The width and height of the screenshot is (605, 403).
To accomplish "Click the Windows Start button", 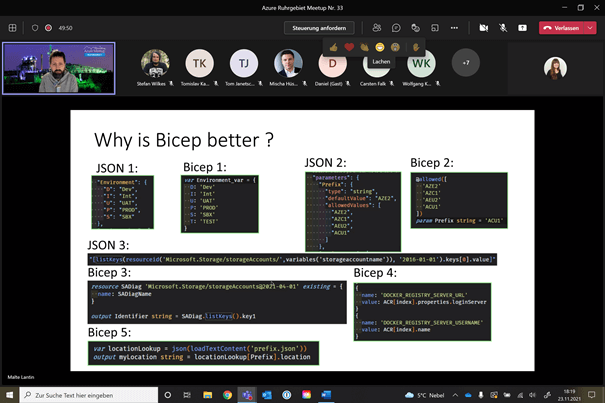I will coord(9,395).
